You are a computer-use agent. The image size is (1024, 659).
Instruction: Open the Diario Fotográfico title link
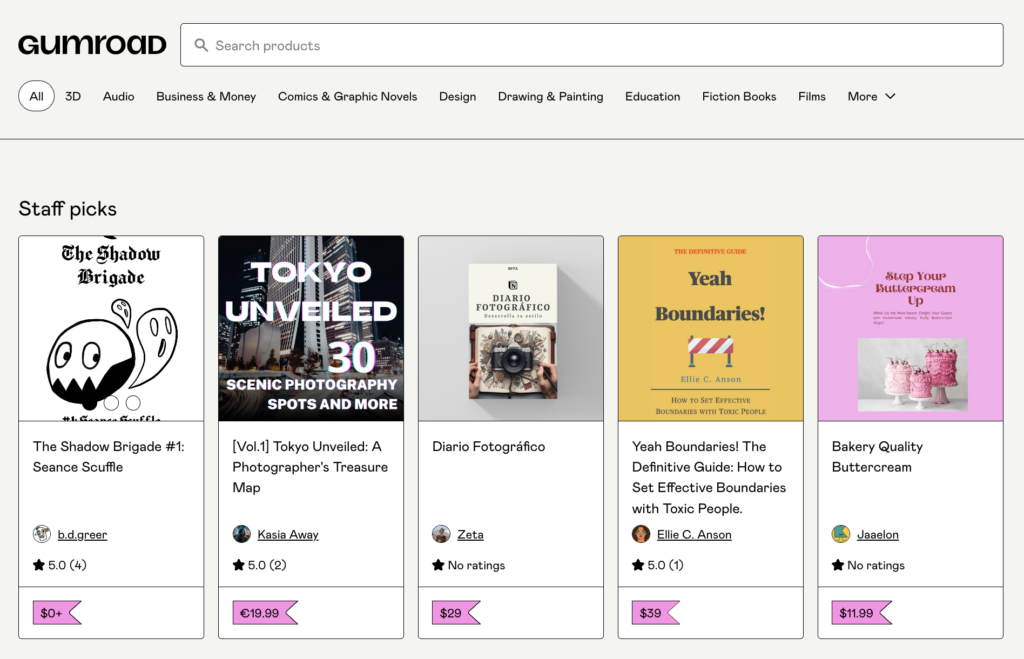[x=488, y=446]
